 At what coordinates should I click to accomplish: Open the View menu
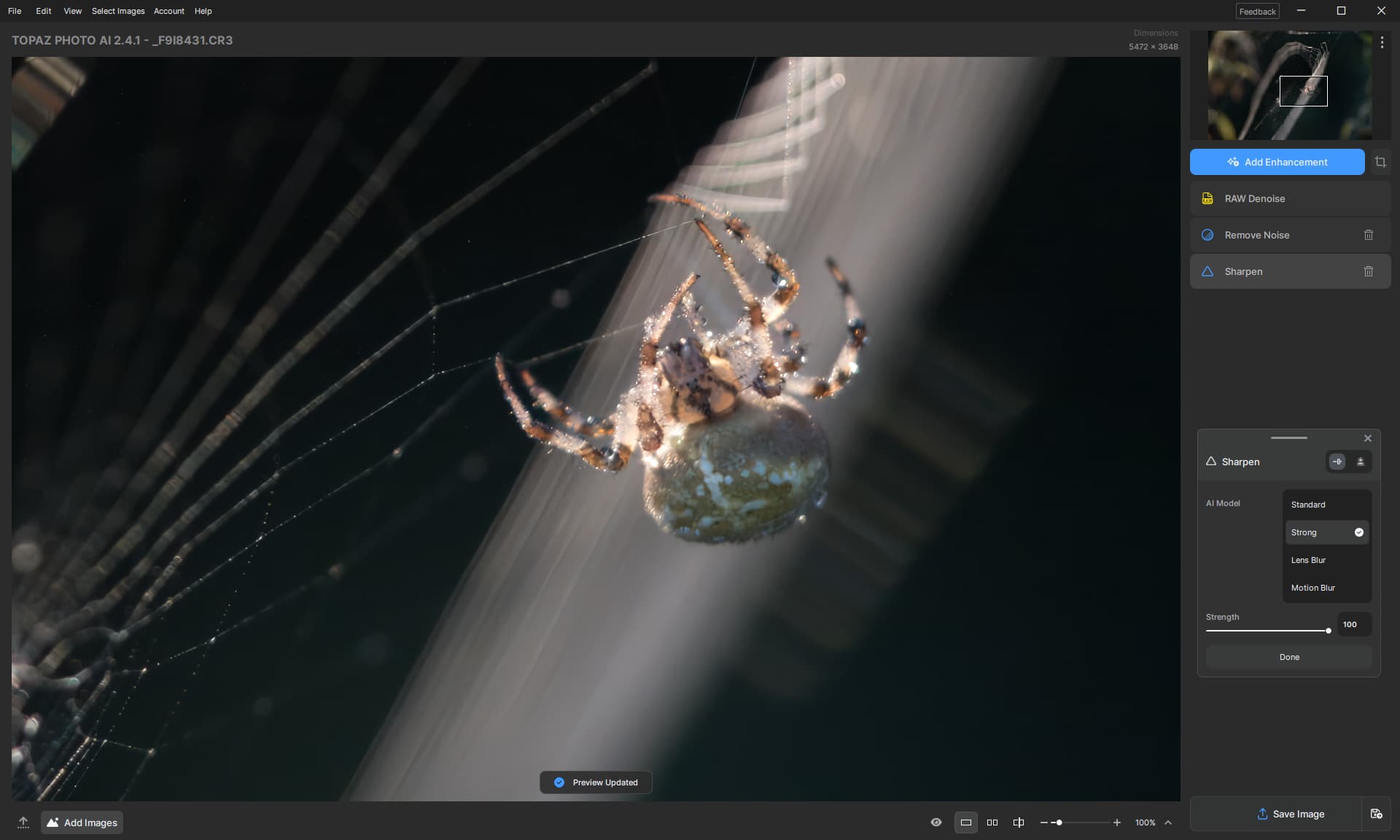[72, 11]
